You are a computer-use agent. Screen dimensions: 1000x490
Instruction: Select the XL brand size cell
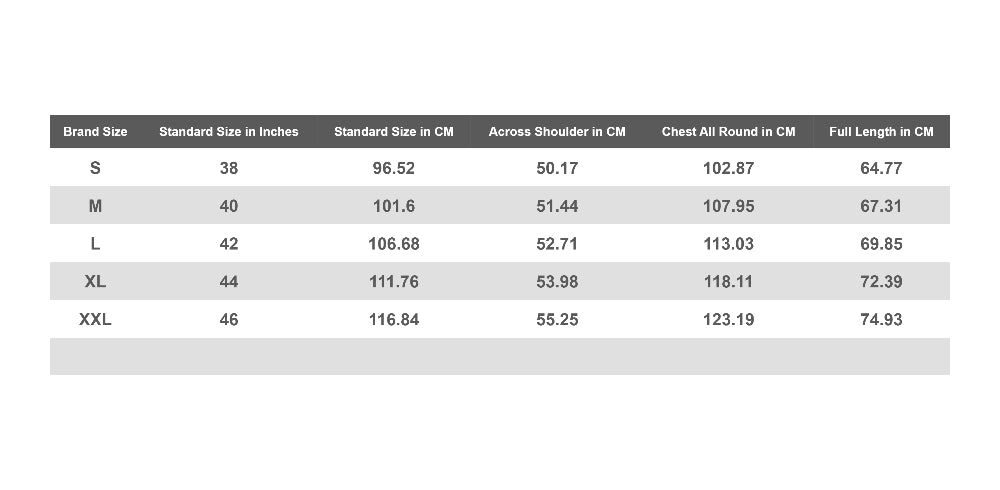(95, 281)
